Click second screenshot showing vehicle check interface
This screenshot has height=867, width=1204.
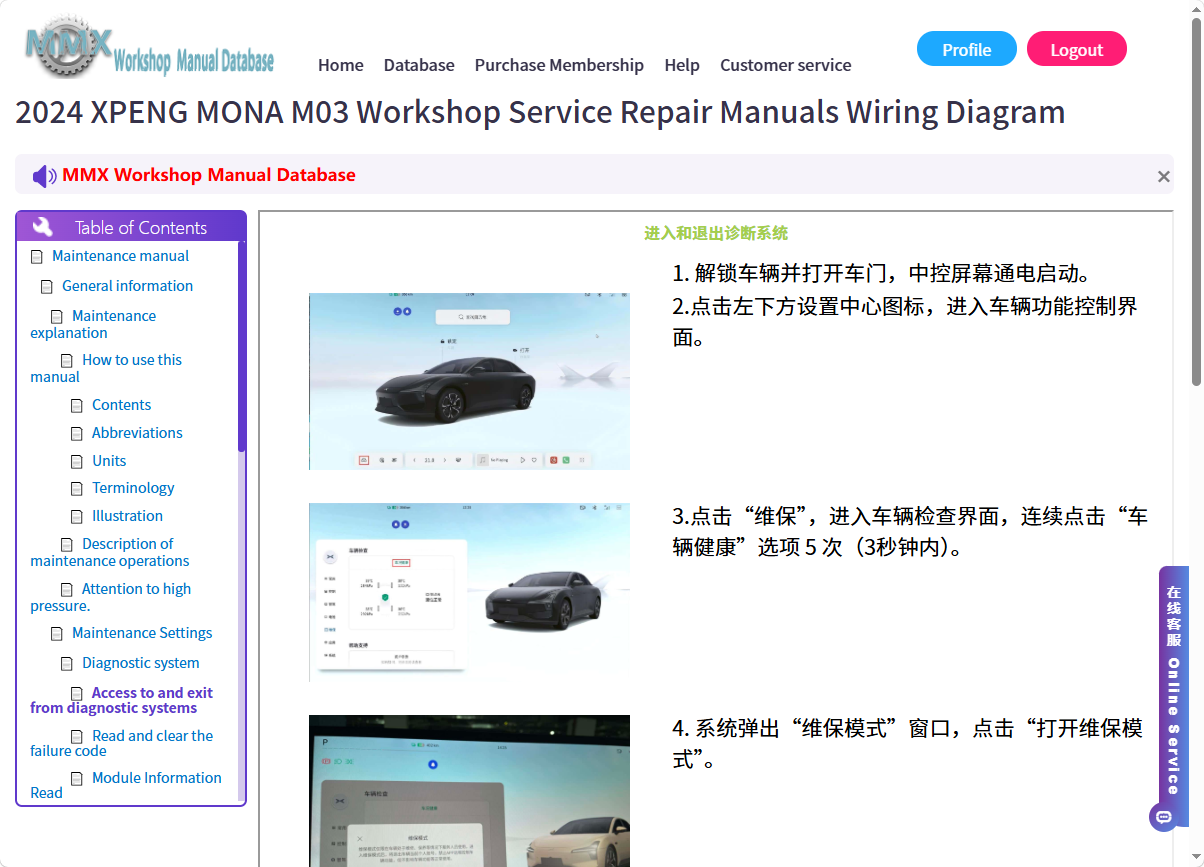469,592
